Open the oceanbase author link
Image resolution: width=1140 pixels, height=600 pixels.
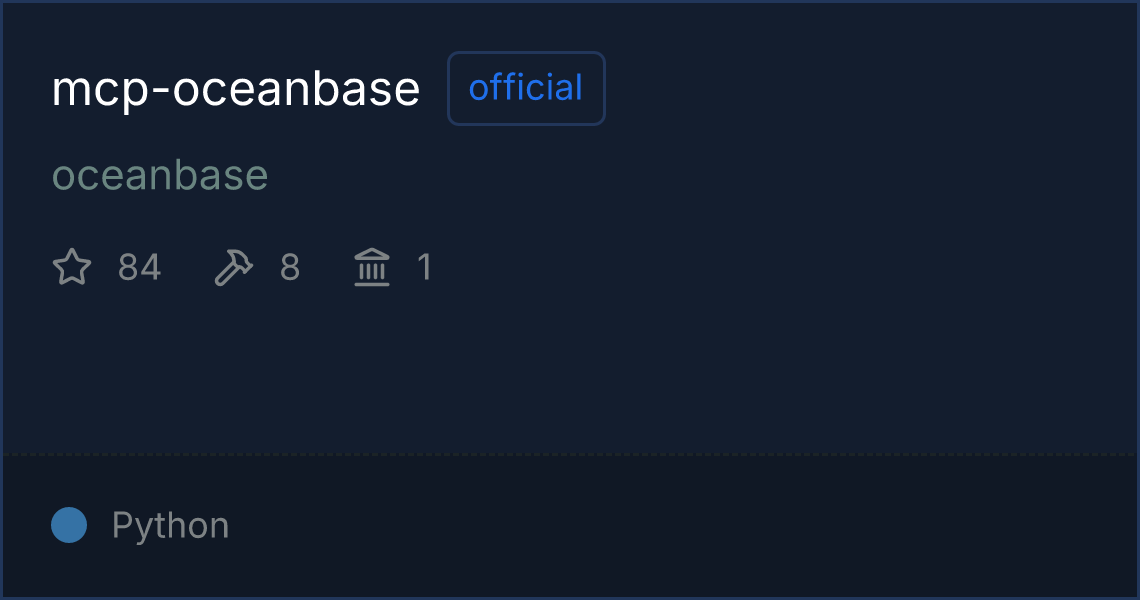point(160,176)
